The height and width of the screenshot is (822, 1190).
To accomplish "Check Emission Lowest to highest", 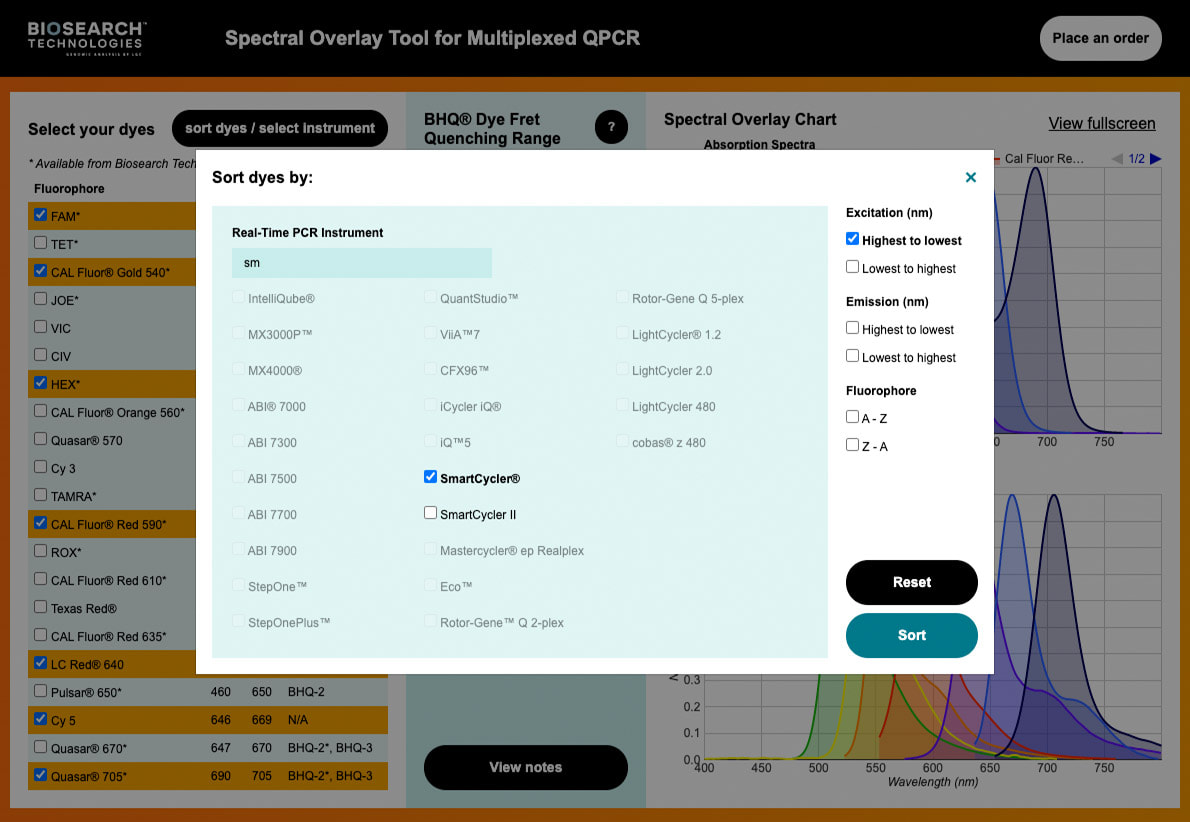I will tap(852, 356).
